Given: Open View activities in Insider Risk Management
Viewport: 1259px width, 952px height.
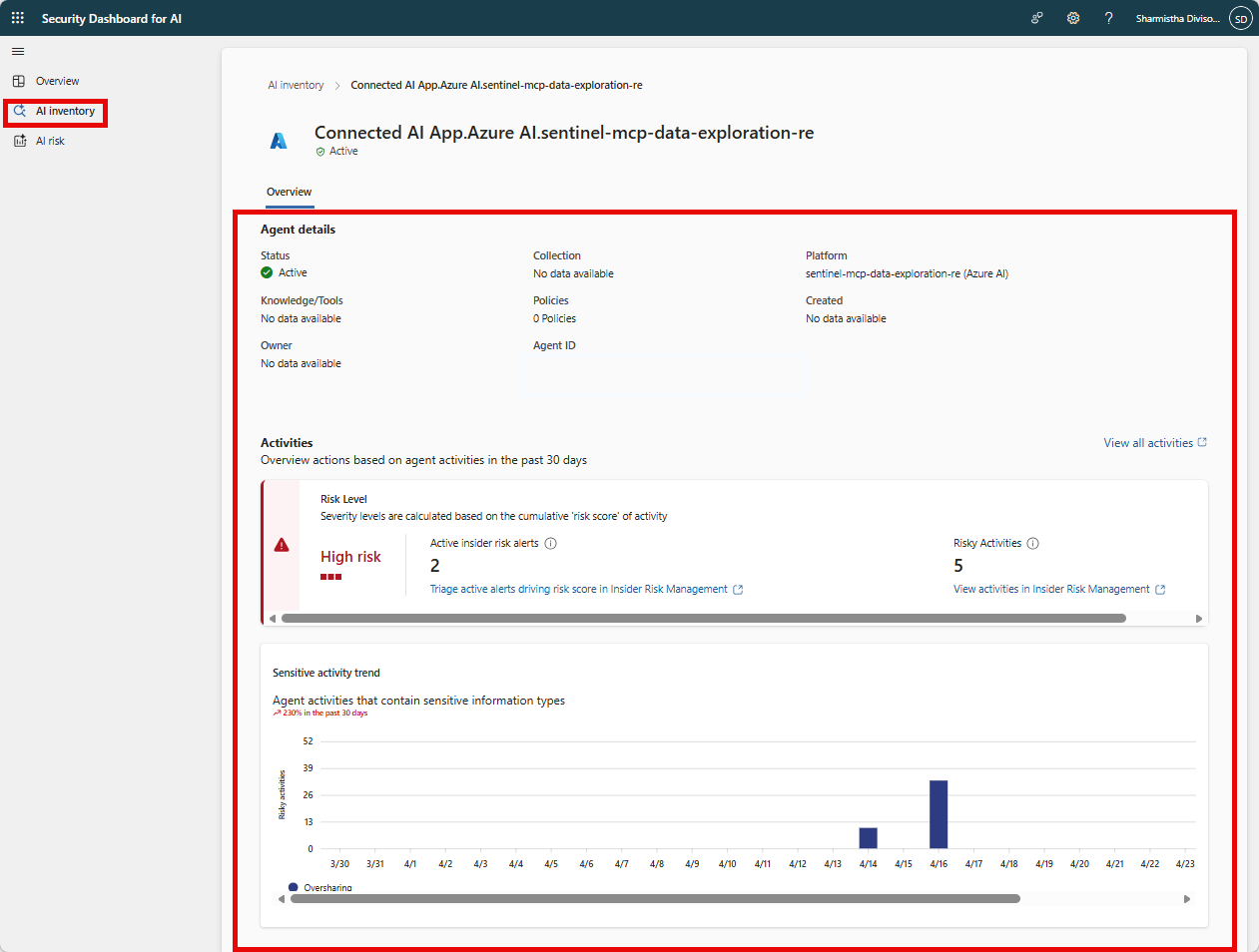Looking at the screenshot, I should [x=1051, y=590].
